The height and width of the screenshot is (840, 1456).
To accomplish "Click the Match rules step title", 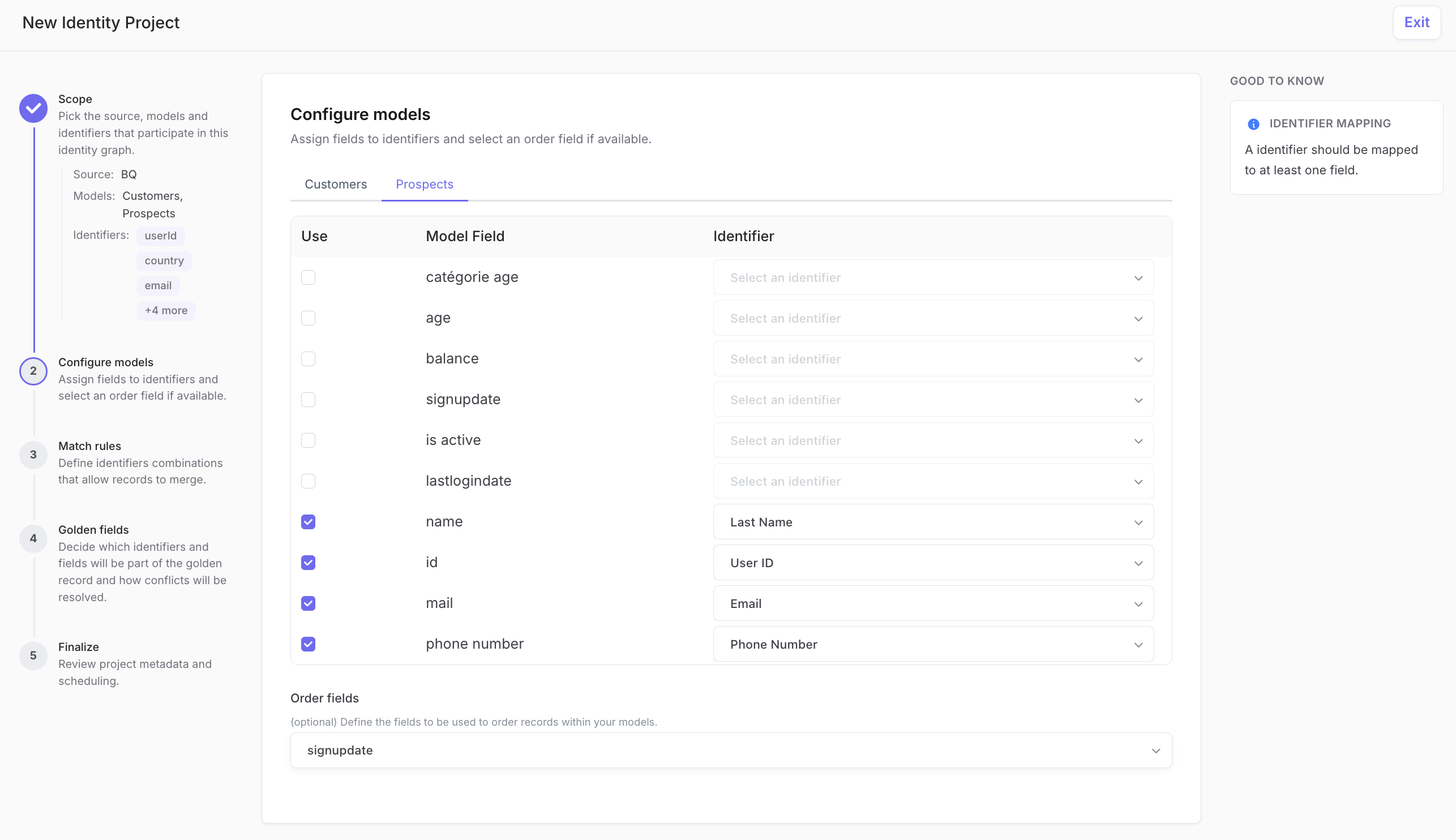I will click(89, 446).
